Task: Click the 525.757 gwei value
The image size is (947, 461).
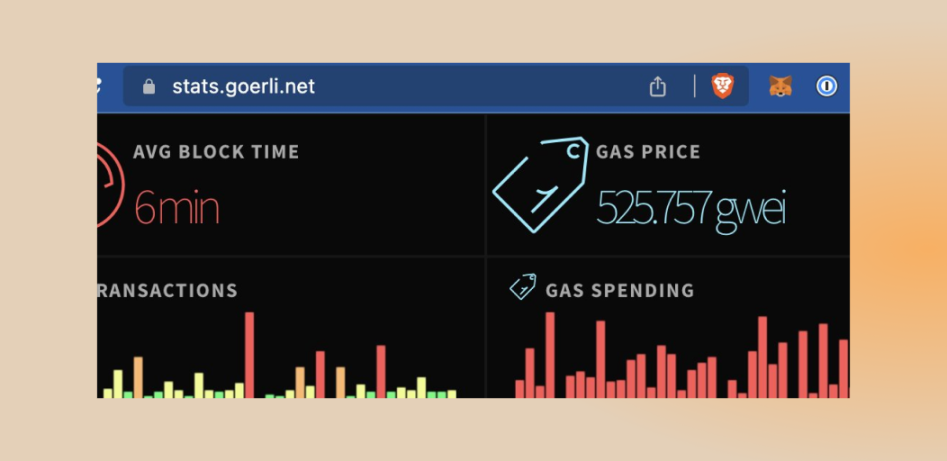Action: pos(691,209)
